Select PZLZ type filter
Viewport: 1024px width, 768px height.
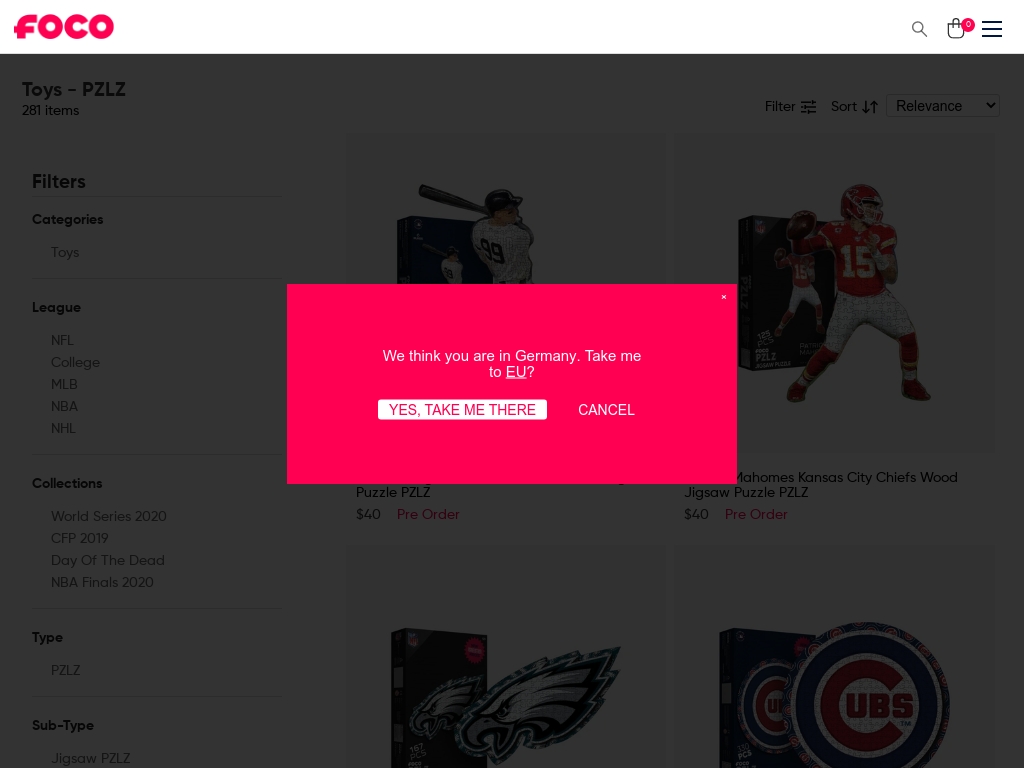(65, 670)
